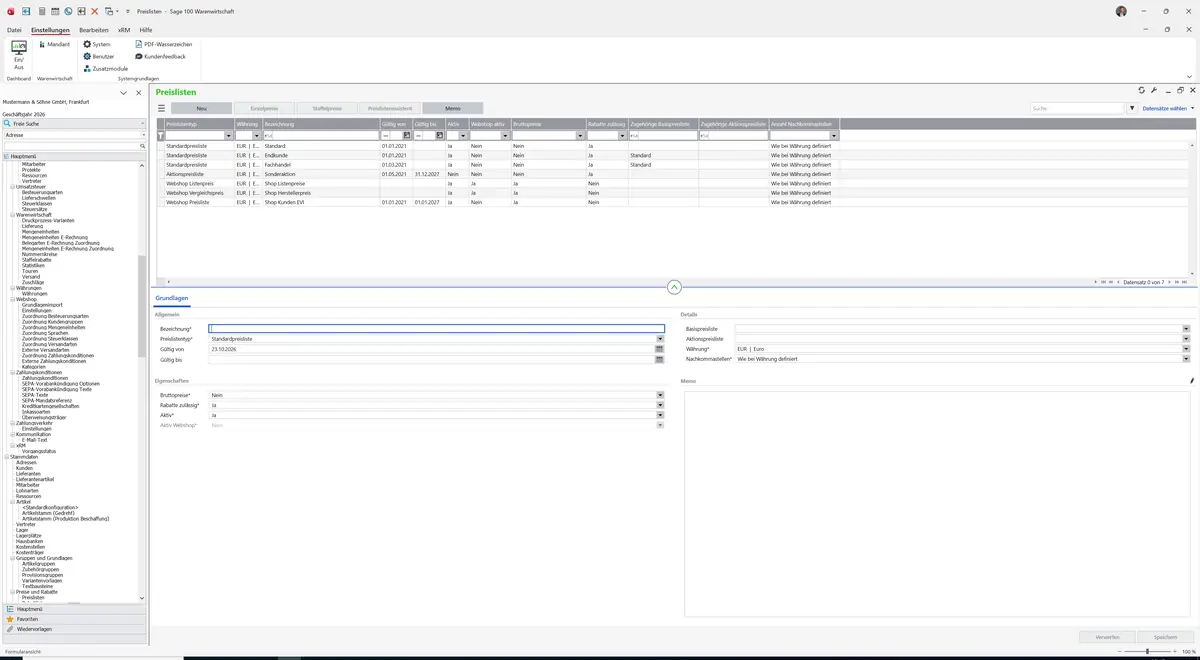Open the System gear settings

point(97,44)
